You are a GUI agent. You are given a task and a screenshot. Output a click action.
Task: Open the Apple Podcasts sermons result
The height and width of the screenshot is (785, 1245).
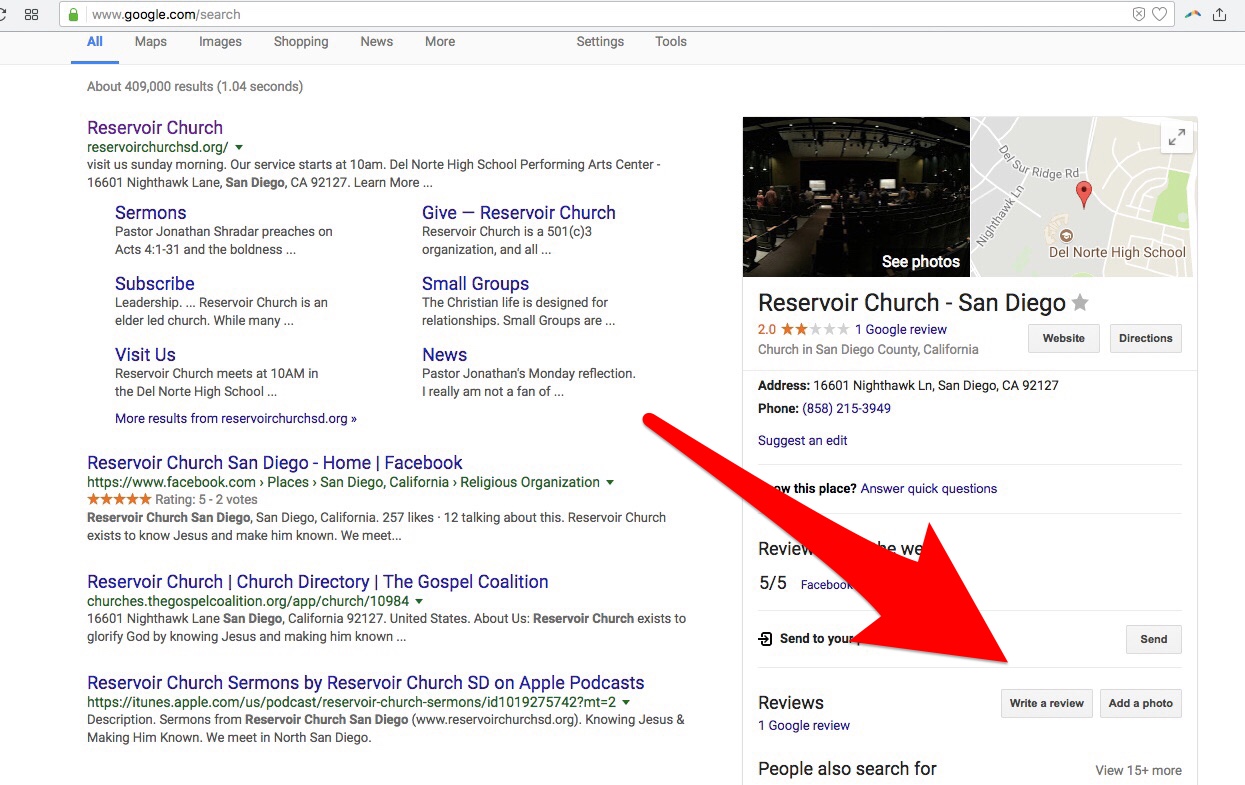pyautogui.click(x=366, y=683)
